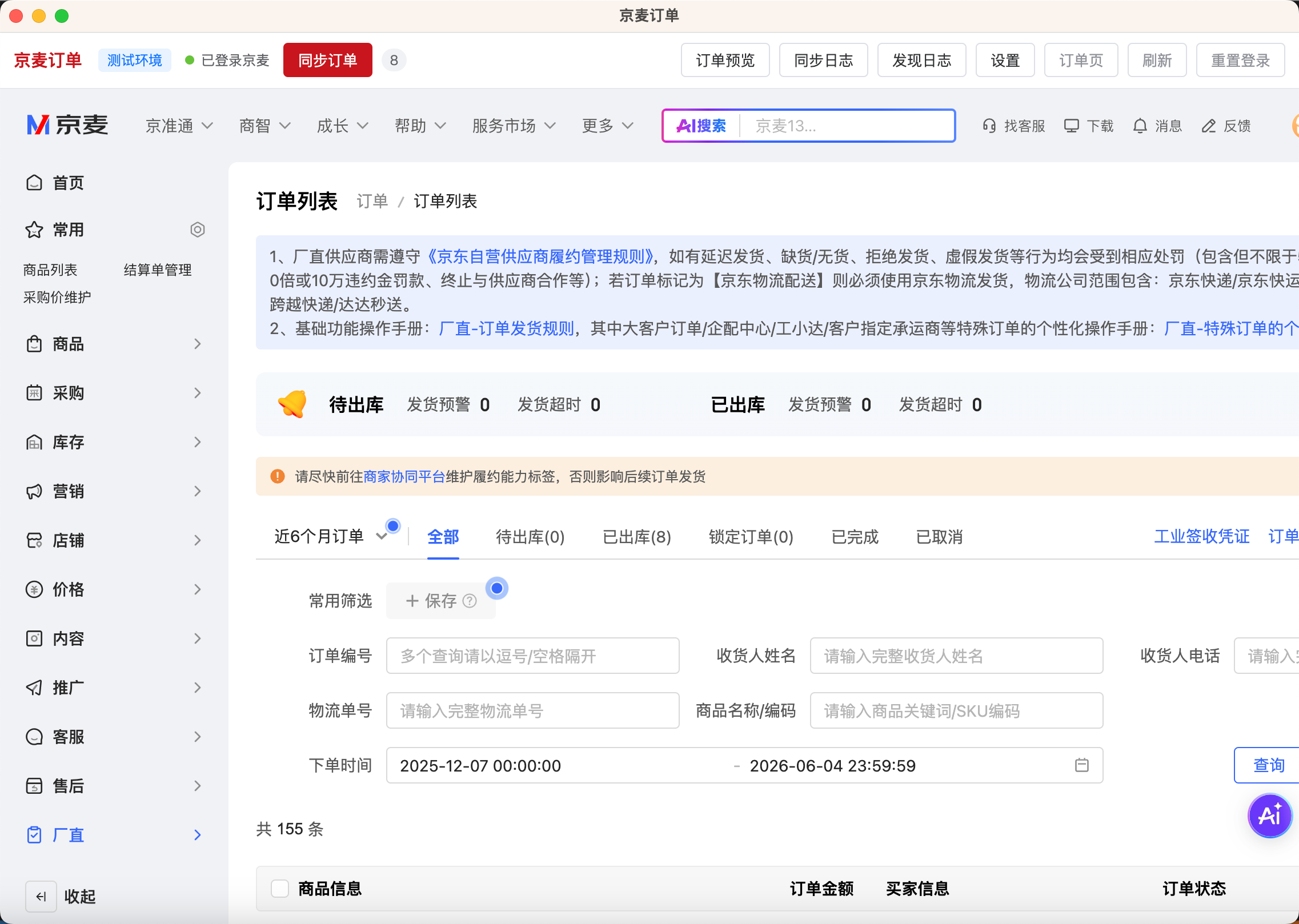Open 常用 settings hexagon icon
The width and height of the screenshot is (1299, 924).
point(198,230)
